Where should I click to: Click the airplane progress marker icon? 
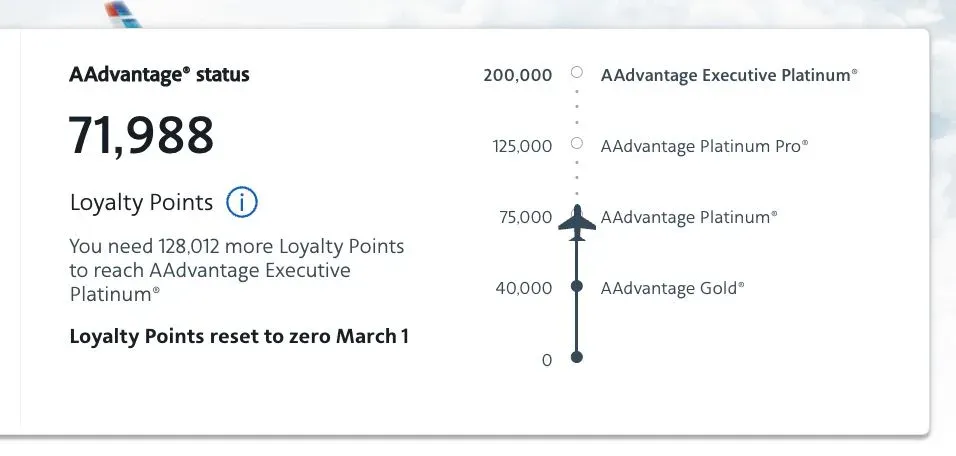click(576, 222)
